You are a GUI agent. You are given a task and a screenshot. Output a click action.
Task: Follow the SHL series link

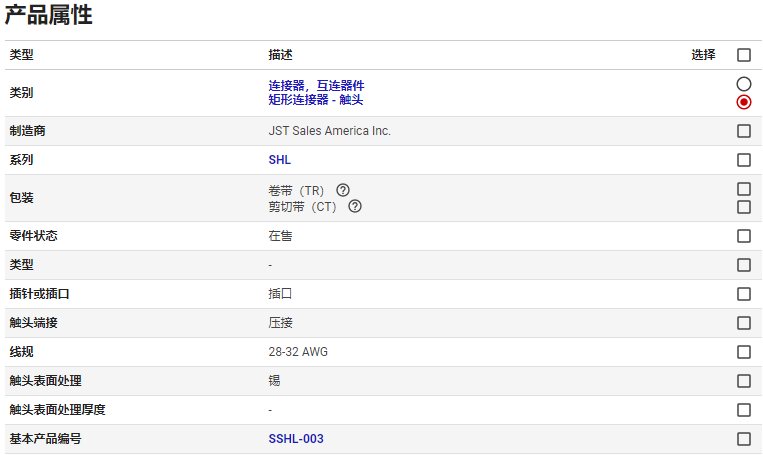pos(280,160)
